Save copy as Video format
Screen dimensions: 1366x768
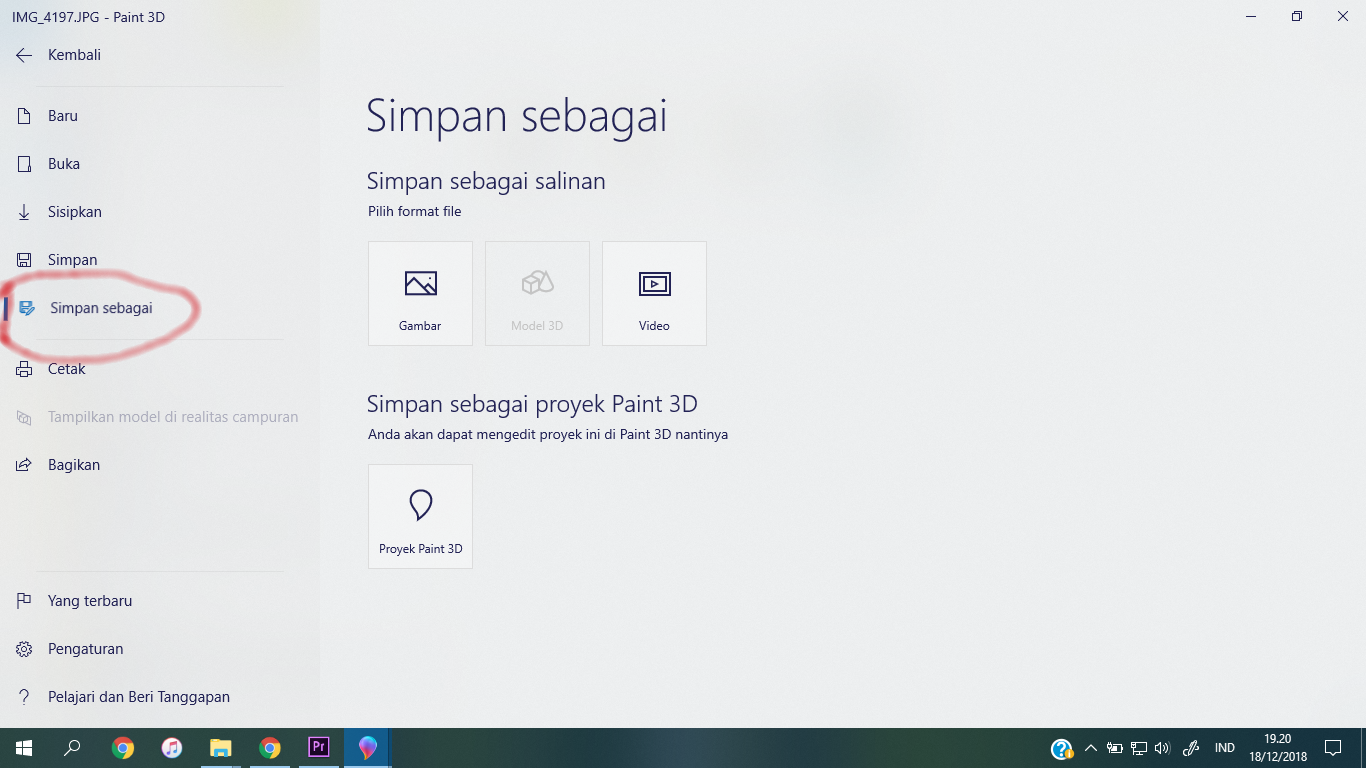[654, 293]
